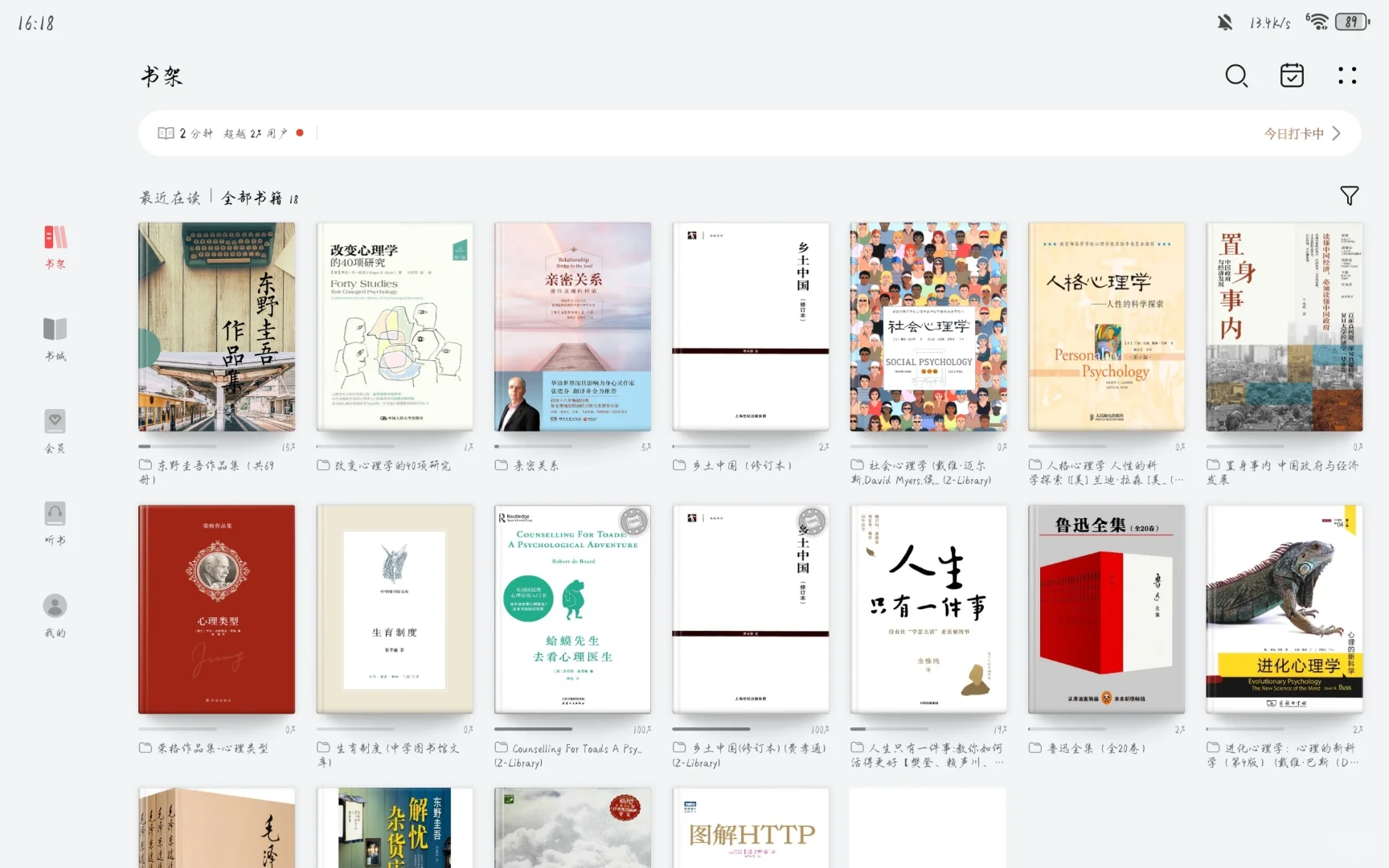This screenshot has width=1389, height=868.
Task: Tap folder icon beside 亲密关系 title
Action: pos(502,465)
